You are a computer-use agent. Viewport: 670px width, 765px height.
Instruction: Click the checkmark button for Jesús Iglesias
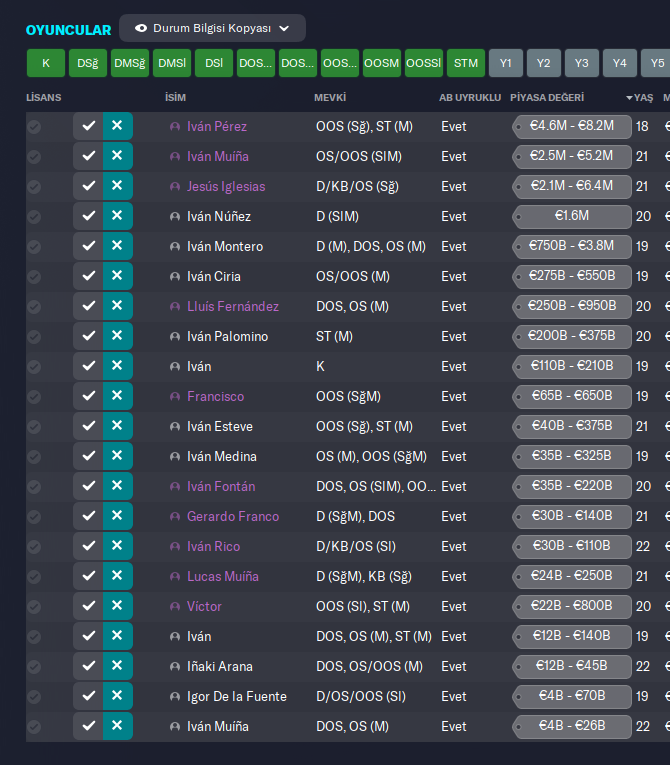coord(88,186)
